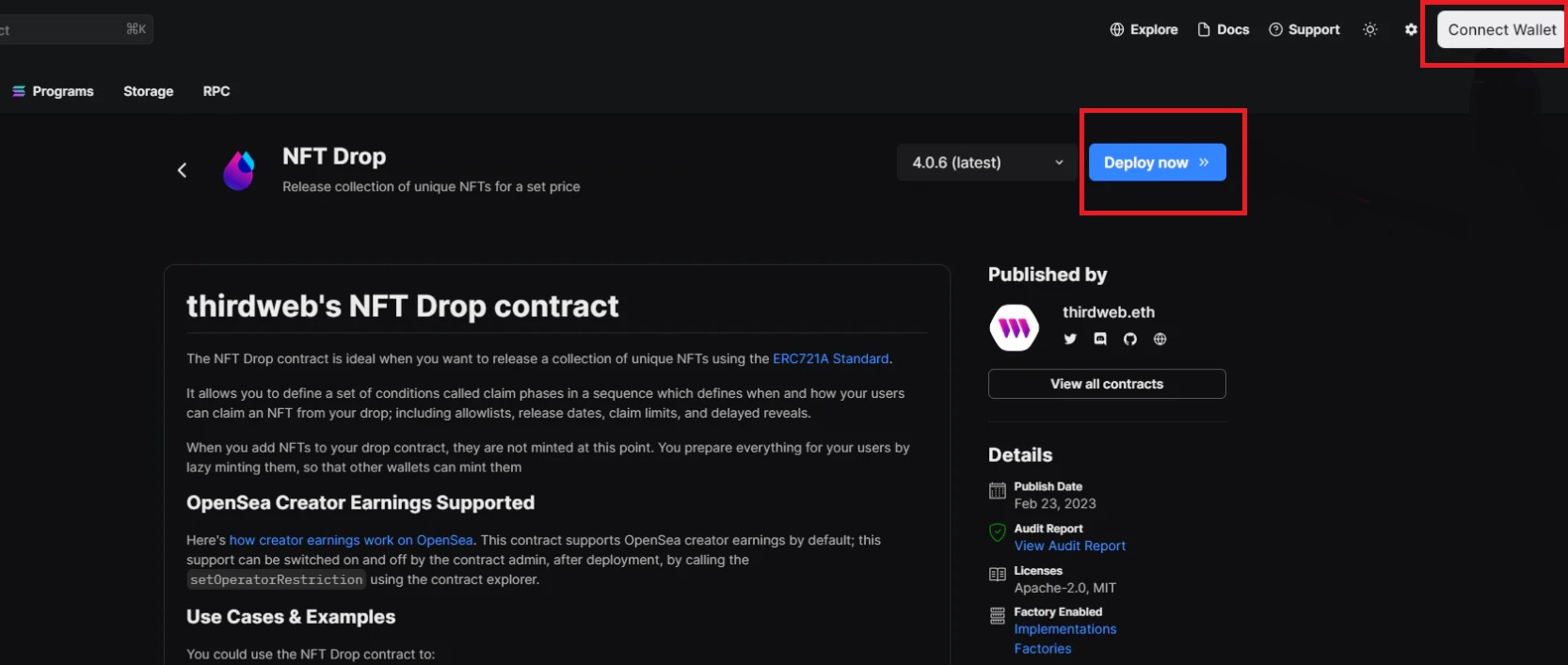1568x665 pixels.
Task: Click the thirdweb.eth publisher avatar
Action: click(1015, 327)
